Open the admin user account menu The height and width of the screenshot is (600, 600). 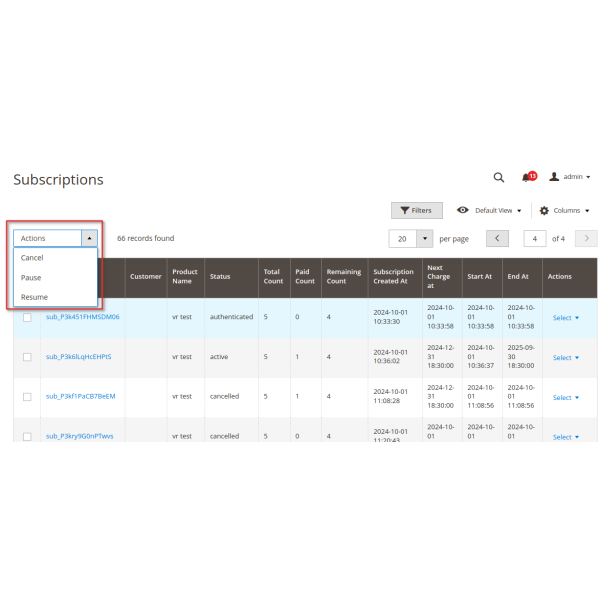point(569,177)
